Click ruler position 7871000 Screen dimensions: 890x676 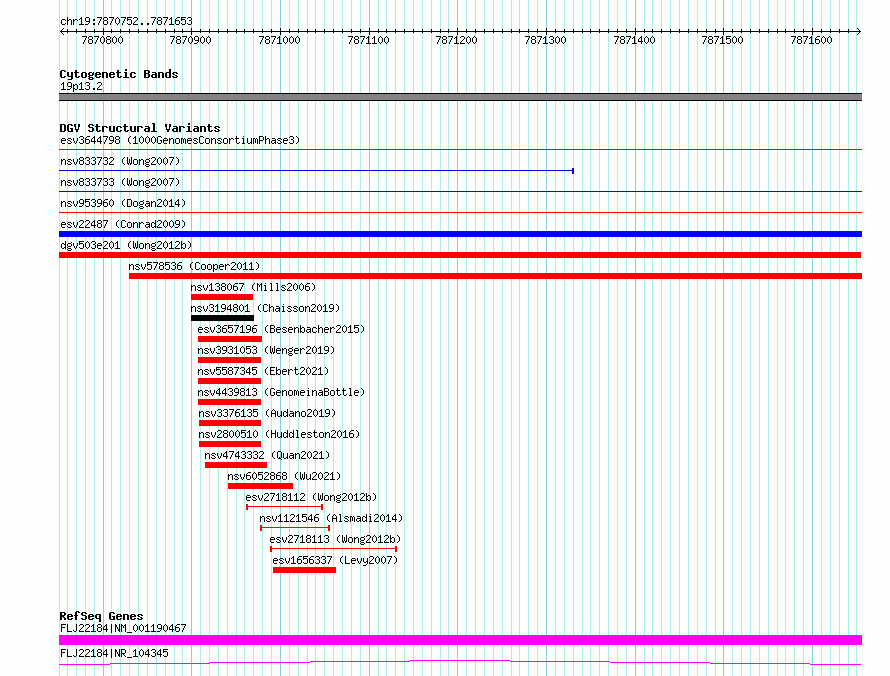point(279,40)
